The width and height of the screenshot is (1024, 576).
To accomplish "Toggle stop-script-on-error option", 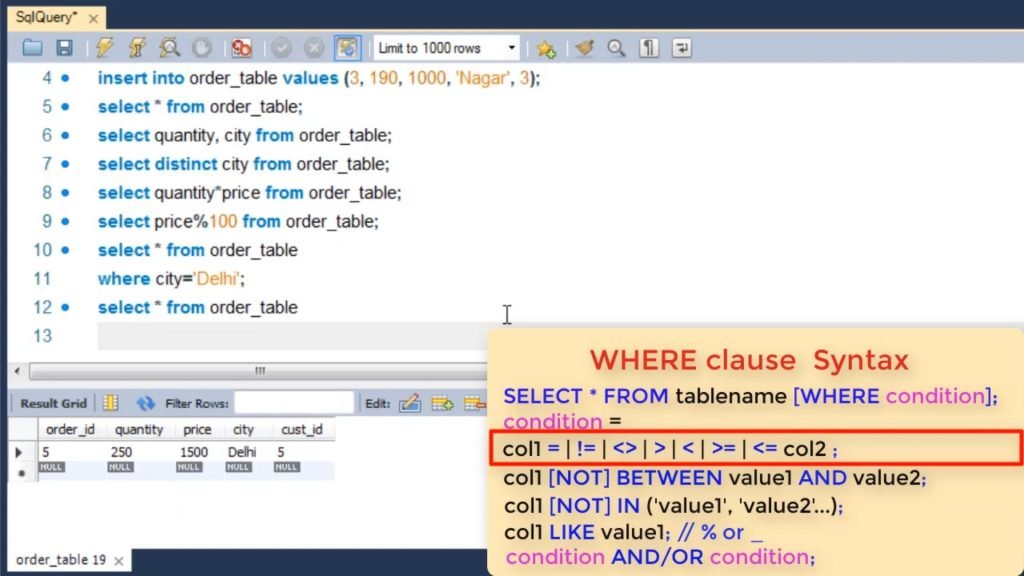I will [x=239, y=47].
